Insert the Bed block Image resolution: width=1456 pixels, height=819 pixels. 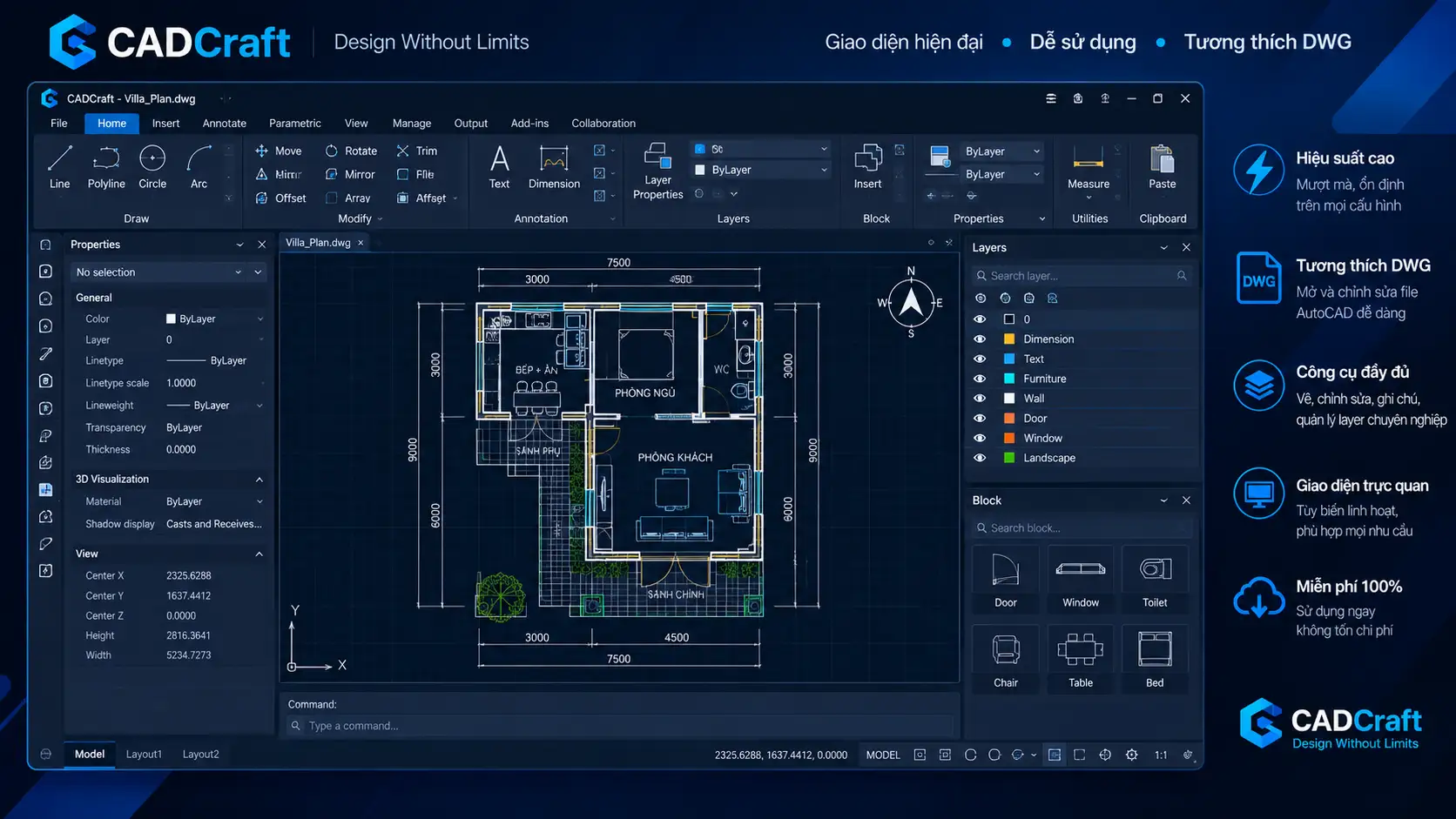1155,658
